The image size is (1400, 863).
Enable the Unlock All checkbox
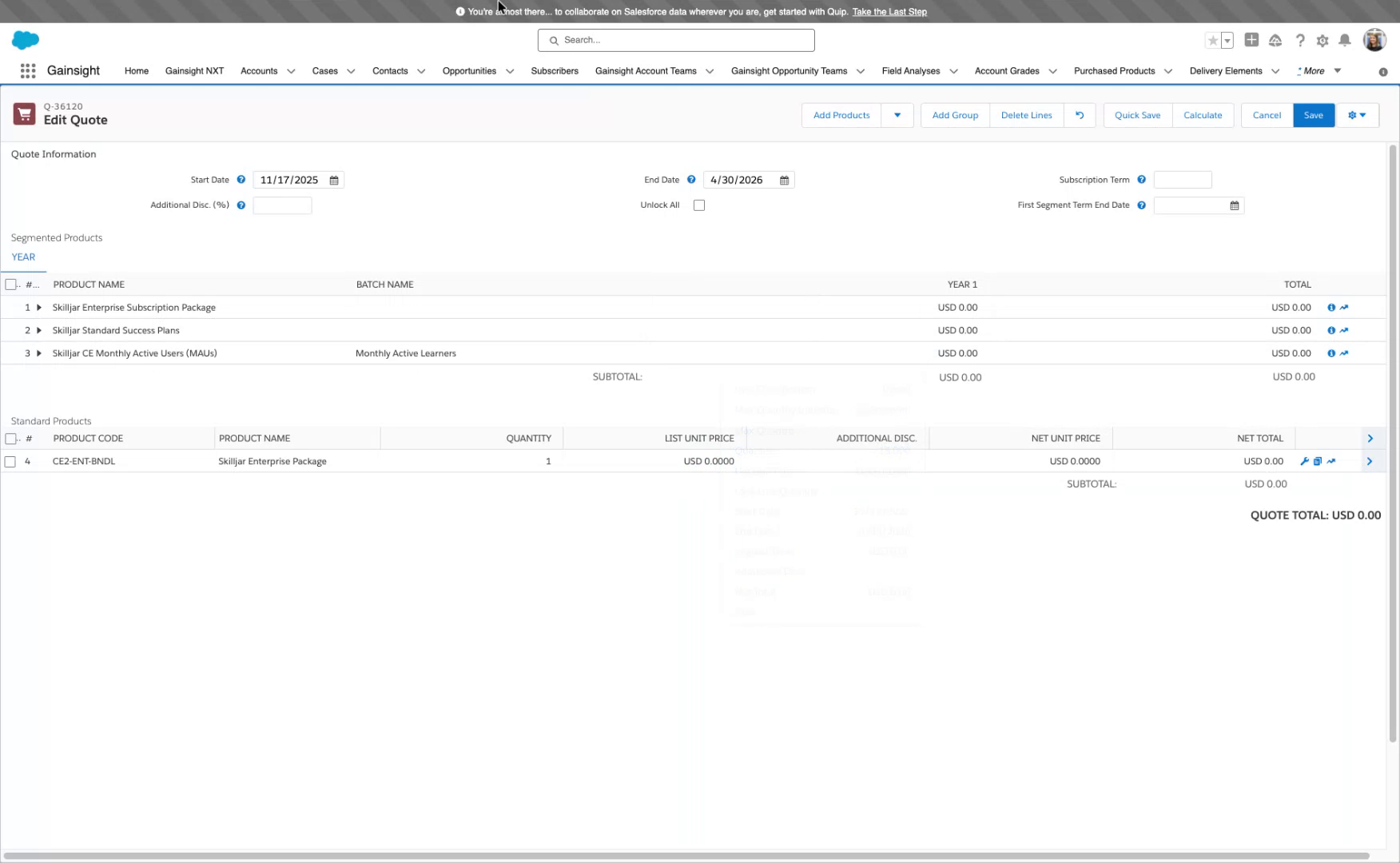[699, 205]
